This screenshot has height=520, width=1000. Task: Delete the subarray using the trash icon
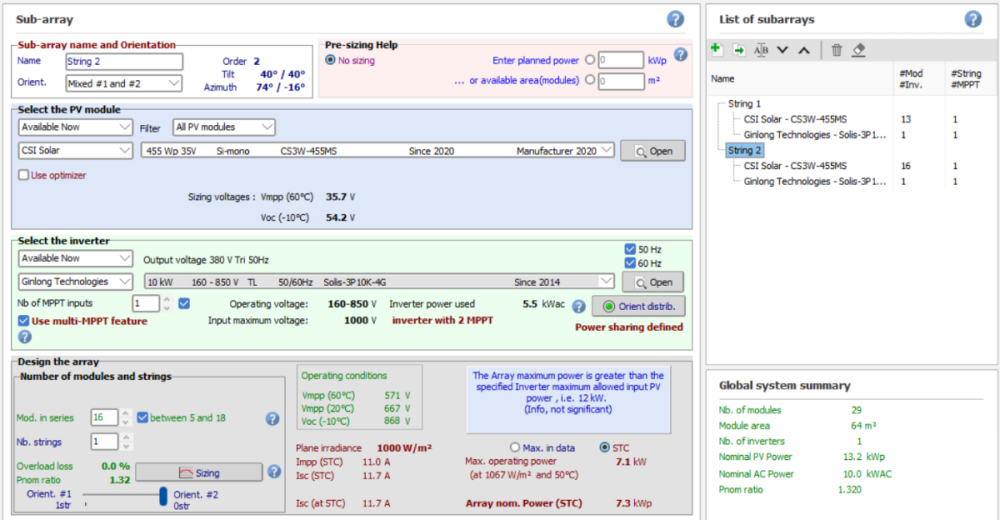point(837,49)
